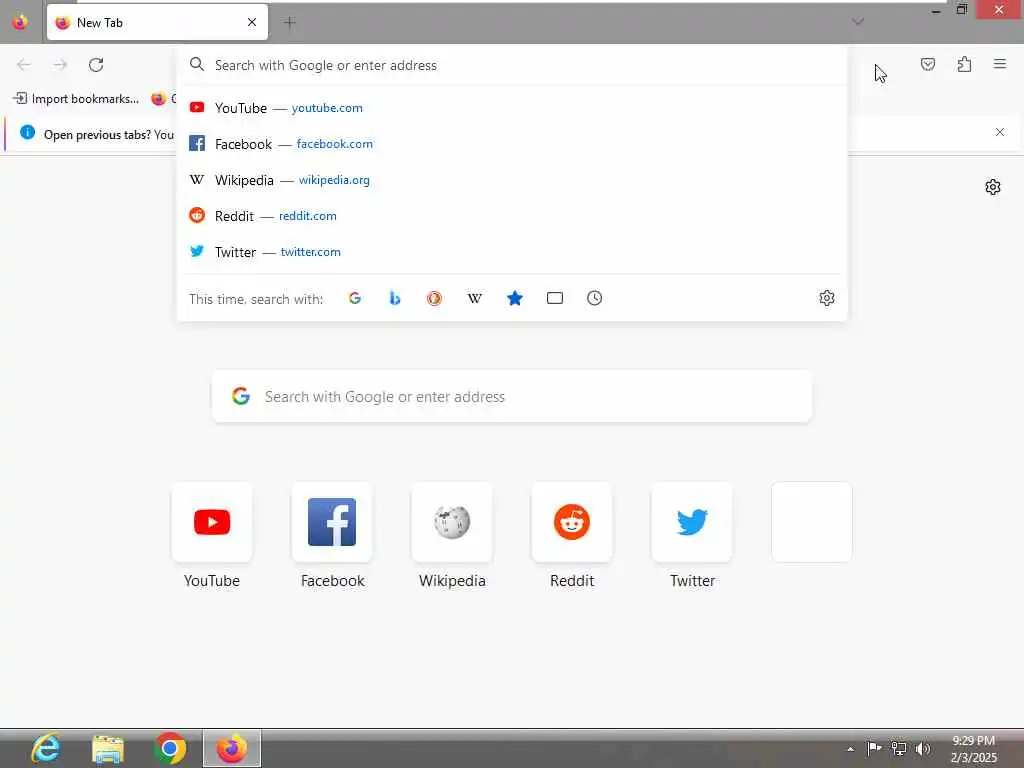Click the page's Google search box
This screenshot has width=1024, height=768.
click(x=512, y=396)
